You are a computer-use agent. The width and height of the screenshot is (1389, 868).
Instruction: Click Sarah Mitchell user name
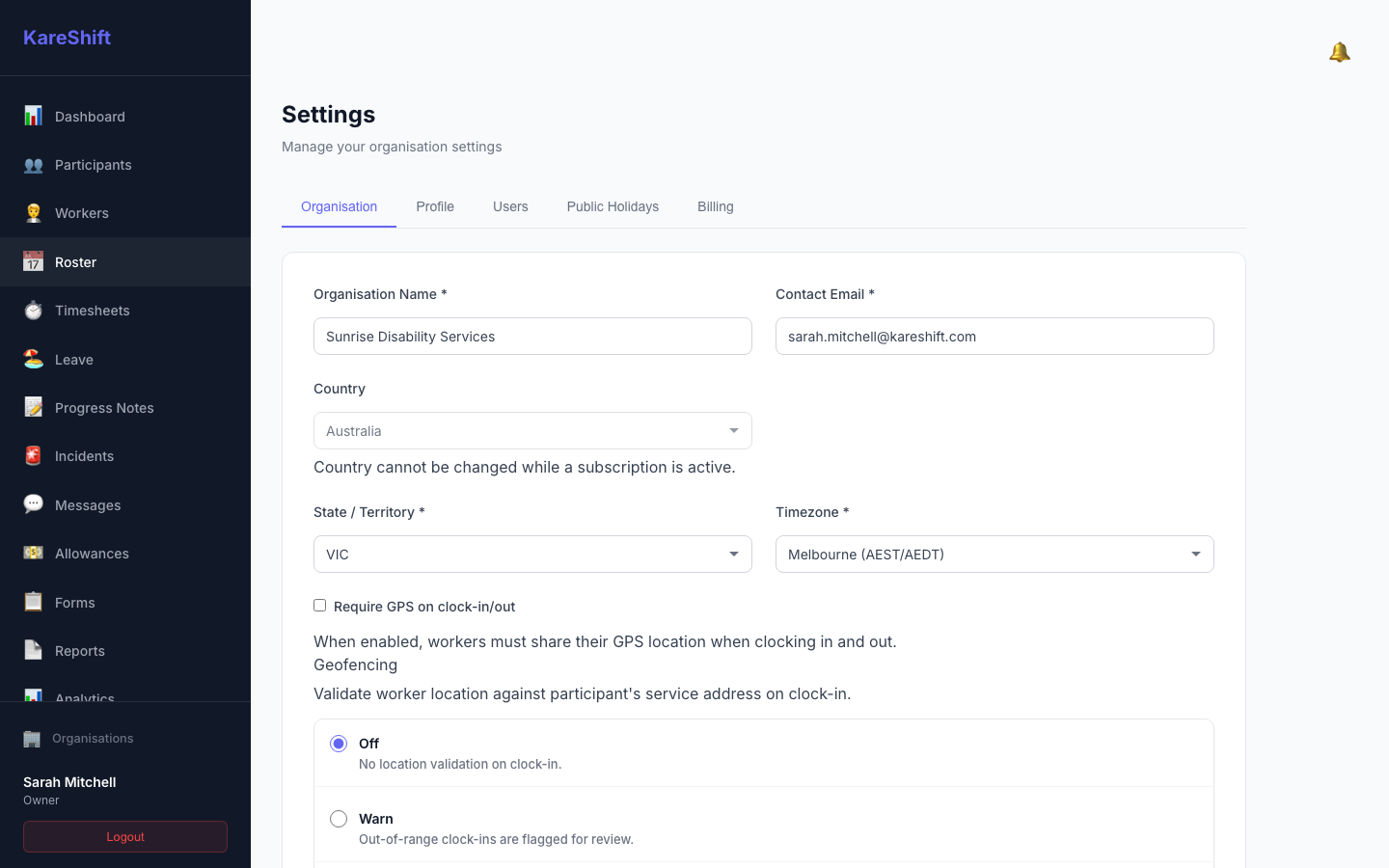click(x=69, y=782)
